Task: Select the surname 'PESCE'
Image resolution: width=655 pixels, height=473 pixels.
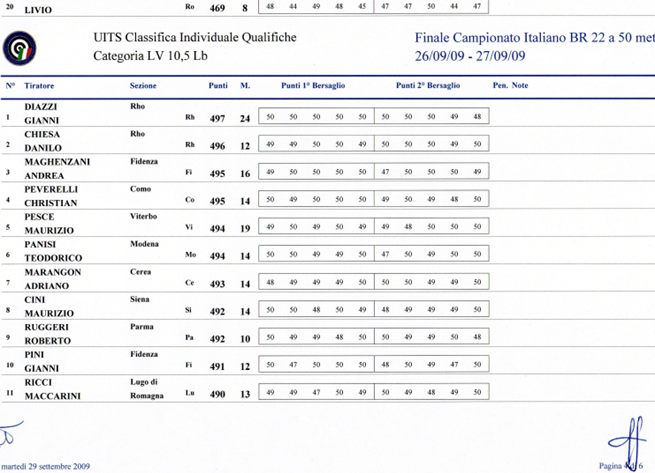Action: pyautogui.click(x=39, y=217)
